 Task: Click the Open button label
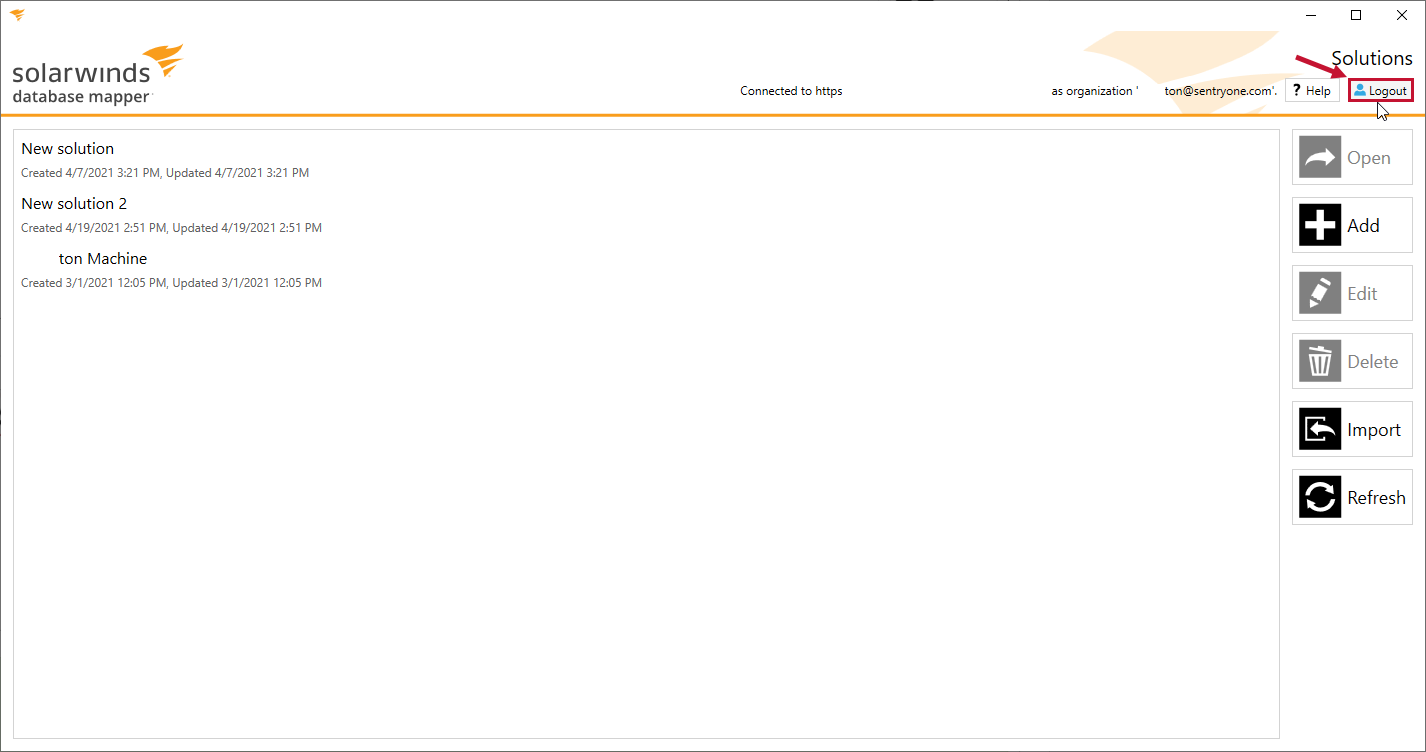point(1369,158)
